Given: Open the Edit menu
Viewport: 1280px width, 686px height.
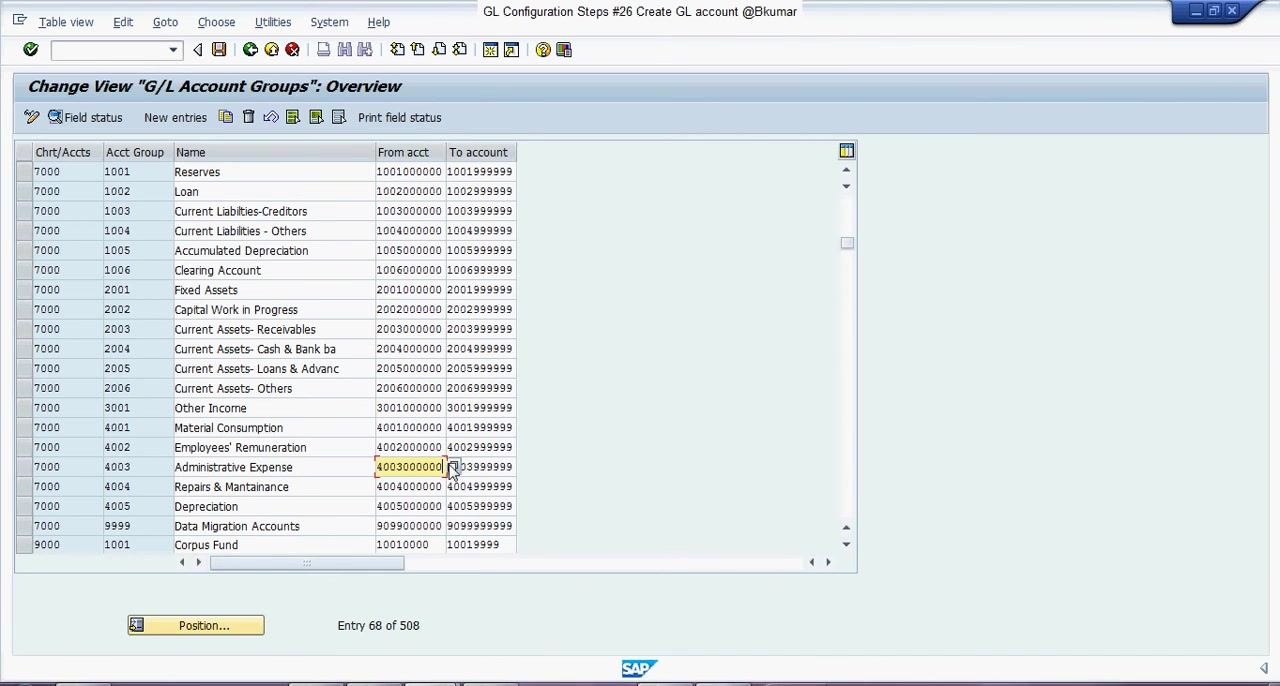Looking at the screenshot, I should coord(123,22).
